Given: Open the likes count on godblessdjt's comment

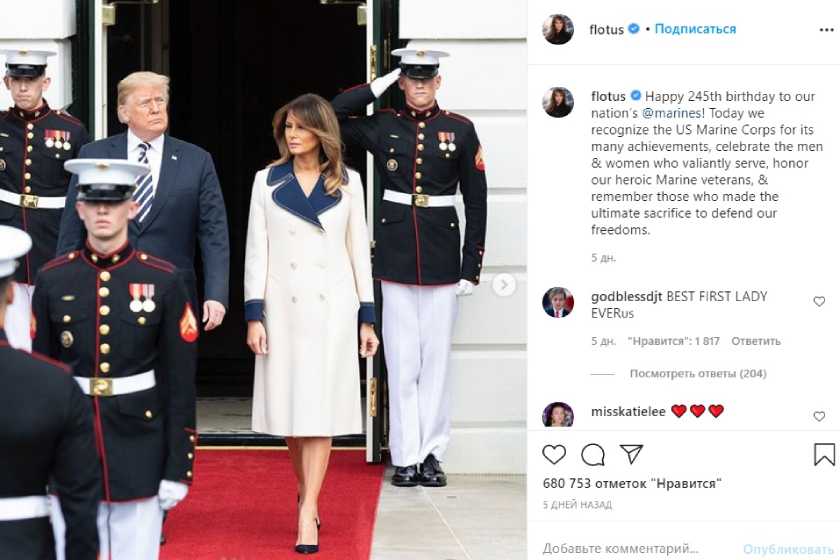Looking at the screenshot, I should point(673,341).
